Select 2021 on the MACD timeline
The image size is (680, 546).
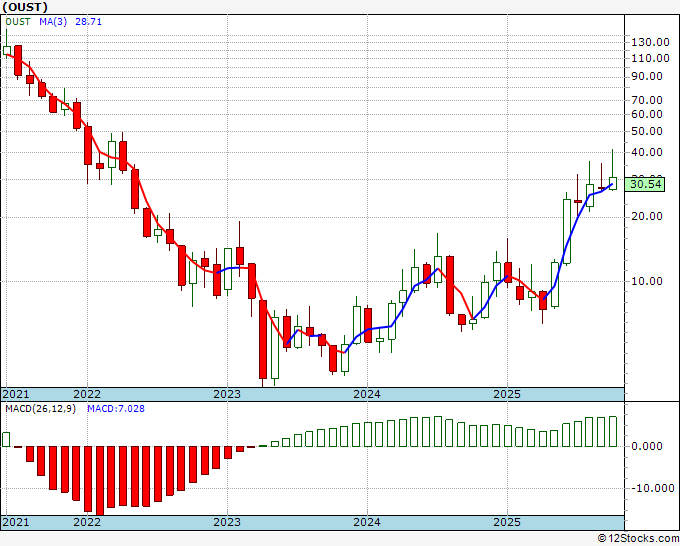[16, 522]
